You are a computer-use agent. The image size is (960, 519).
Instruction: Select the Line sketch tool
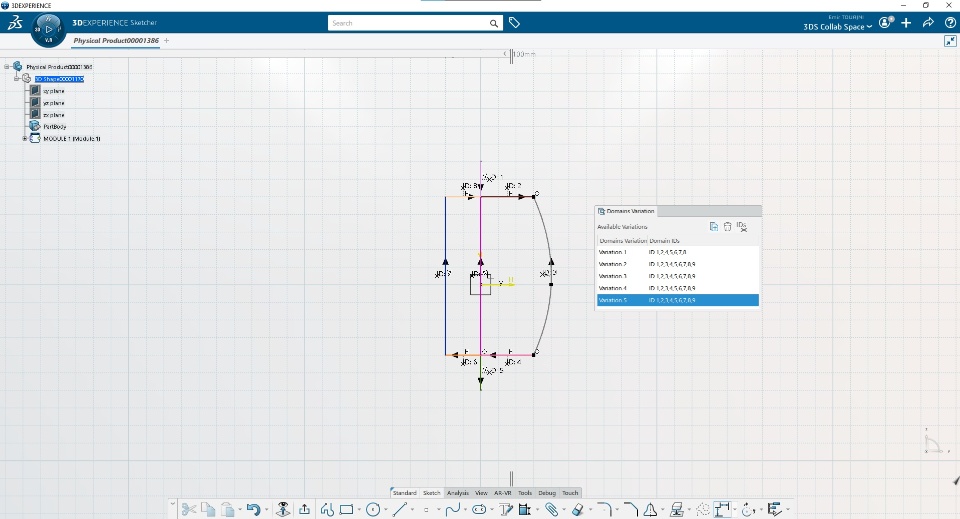[400, 509]
